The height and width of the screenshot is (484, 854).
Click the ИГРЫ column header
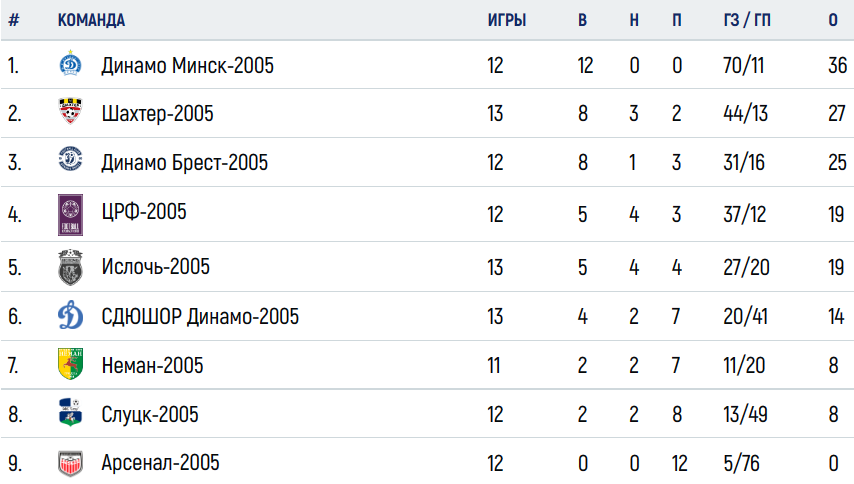tap(507, 20)
